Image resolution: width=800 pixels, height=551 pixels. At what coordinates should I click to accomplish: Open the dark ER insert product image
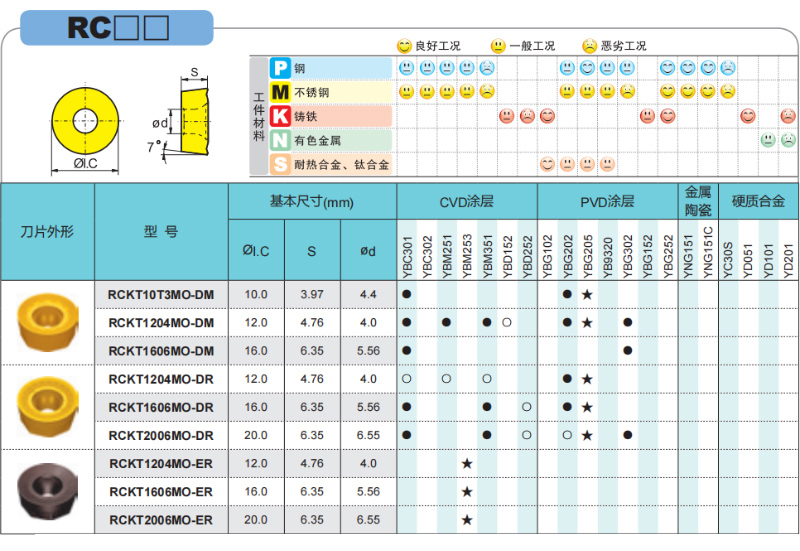tap(47, 491)
